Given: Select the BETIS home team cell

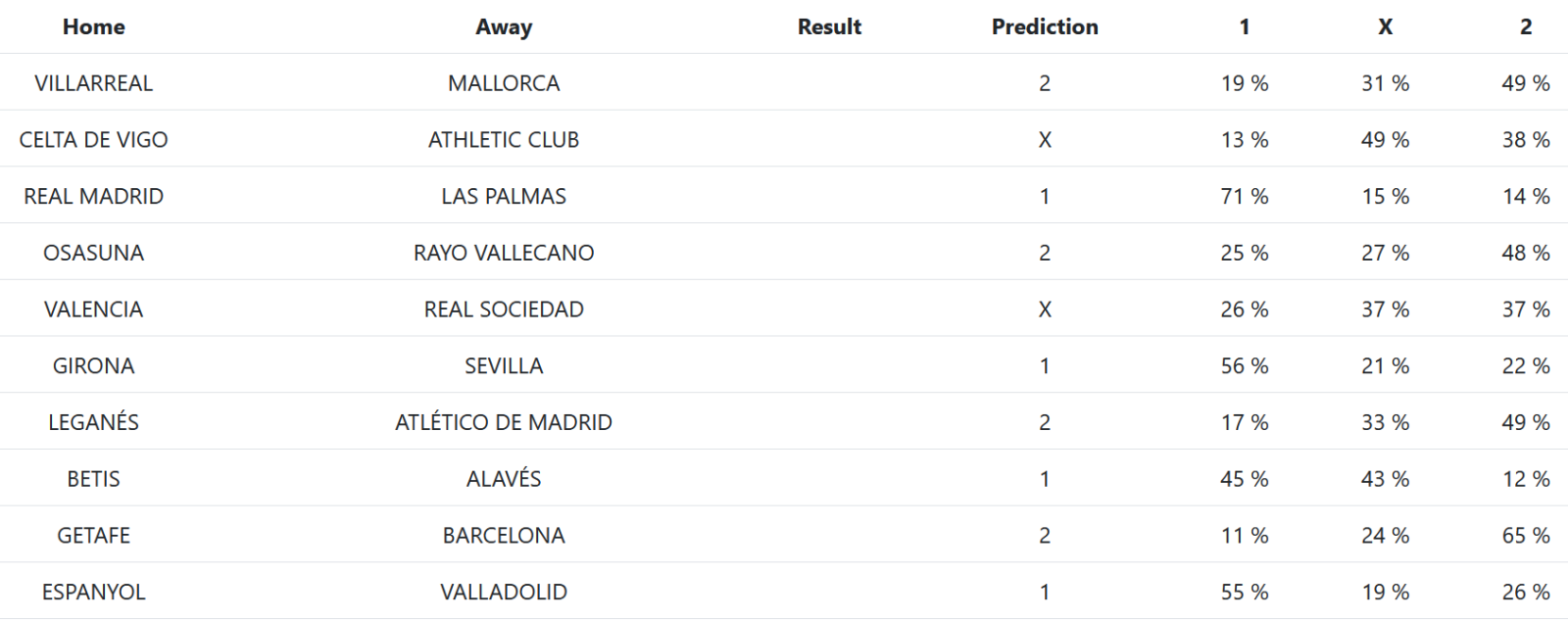Looking at the screenshot, I should click(93, 479).
